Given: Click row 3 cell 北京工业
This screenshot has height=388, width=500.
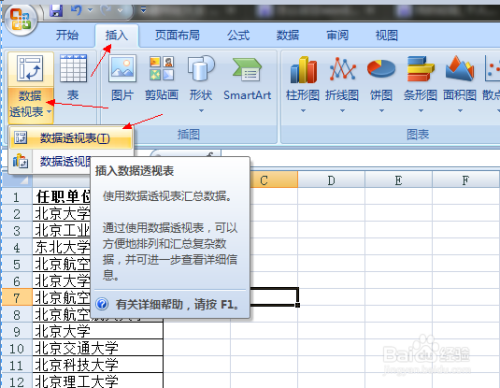Looking at the screenshot, I should coord(62,230).
